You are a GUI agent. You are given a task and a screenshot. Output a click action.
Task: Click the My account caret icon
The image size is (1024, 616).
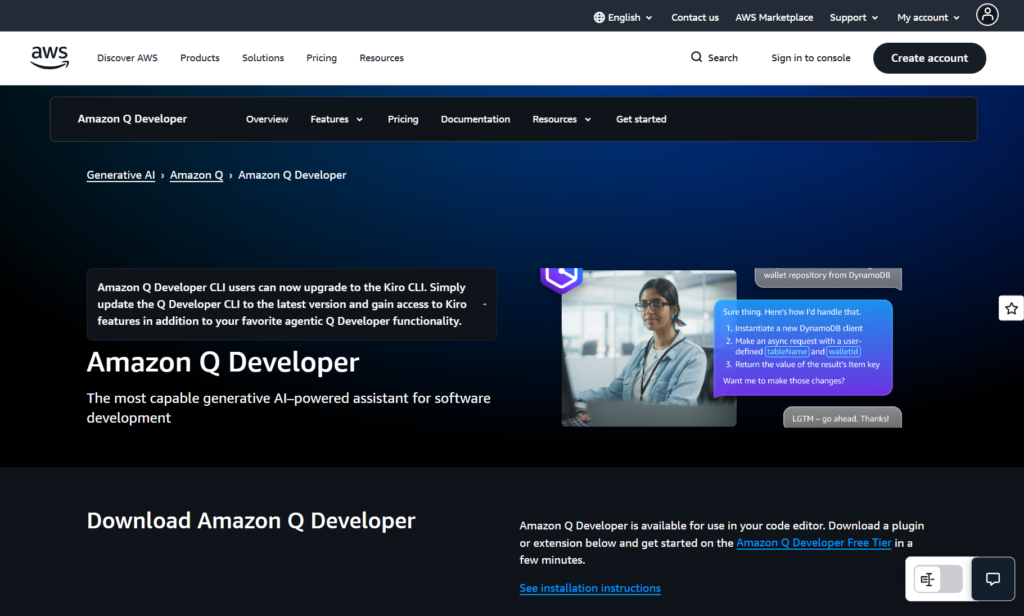(x=957, y=16)
